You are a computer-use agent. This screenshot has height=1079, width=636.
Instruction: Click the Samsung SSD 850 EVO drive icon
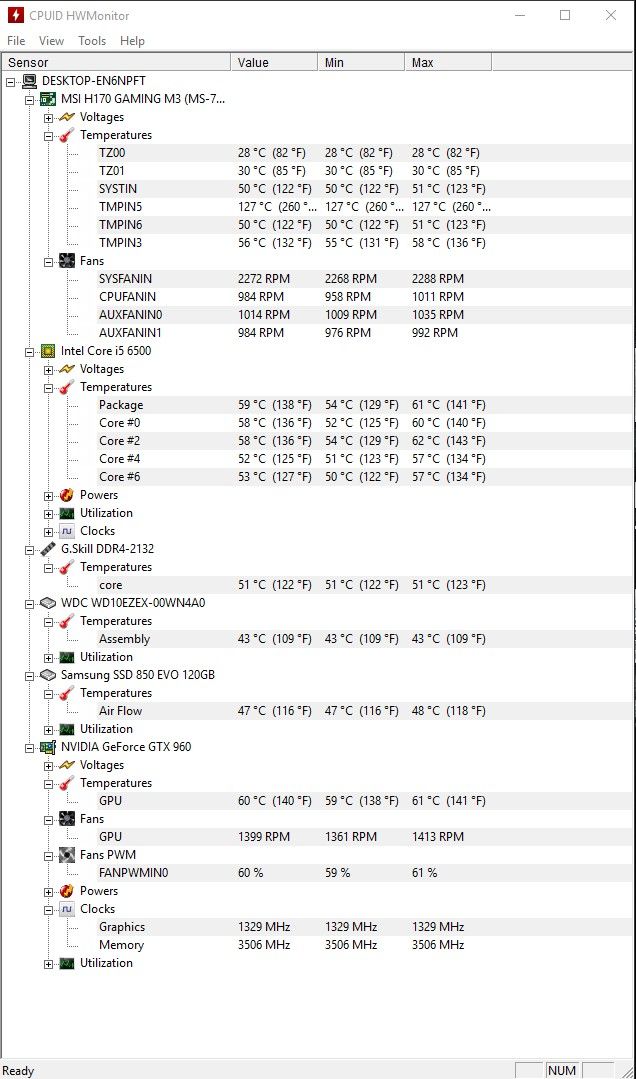click(48, 674)
